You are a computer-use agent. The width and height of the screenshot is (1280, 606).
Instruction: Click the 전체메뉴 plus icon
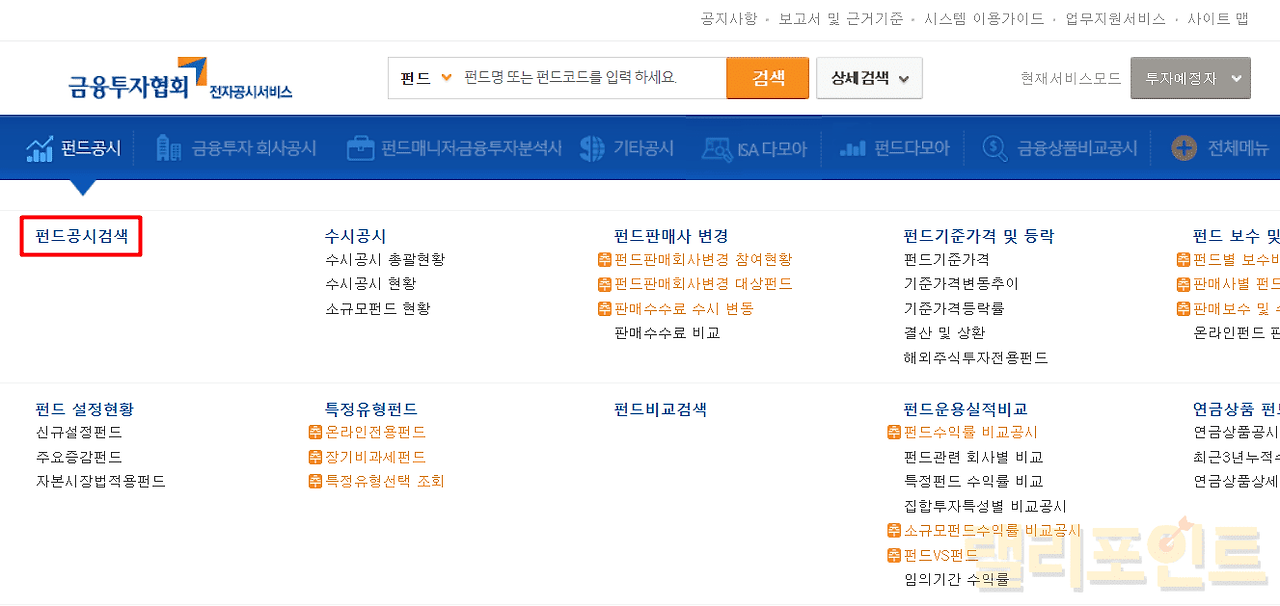1184,149
